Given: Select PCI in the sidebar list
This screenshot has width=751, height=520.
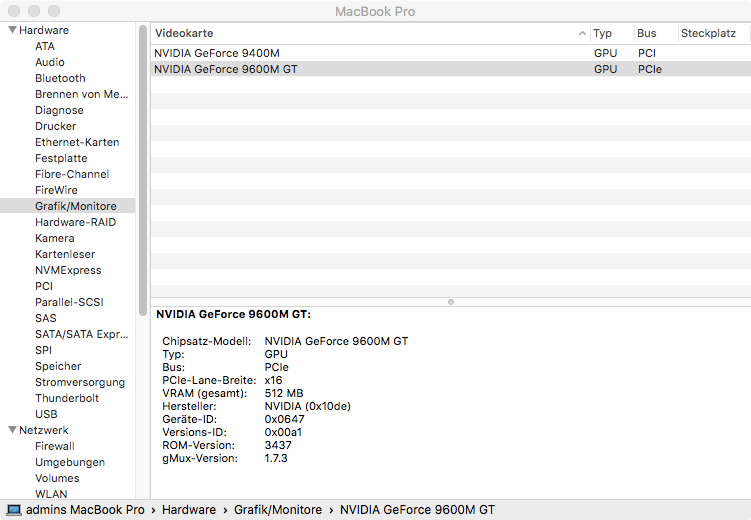Looking at the screenshot, I should click(44, 286).
